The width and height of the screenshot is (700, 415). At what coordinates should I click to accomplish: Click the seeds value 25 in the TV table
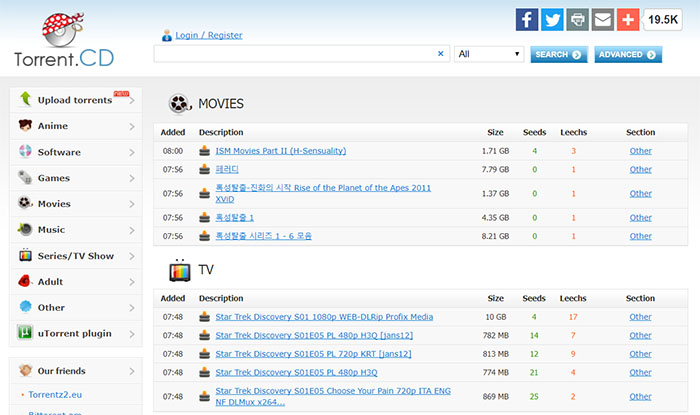[x=534, y=396]
